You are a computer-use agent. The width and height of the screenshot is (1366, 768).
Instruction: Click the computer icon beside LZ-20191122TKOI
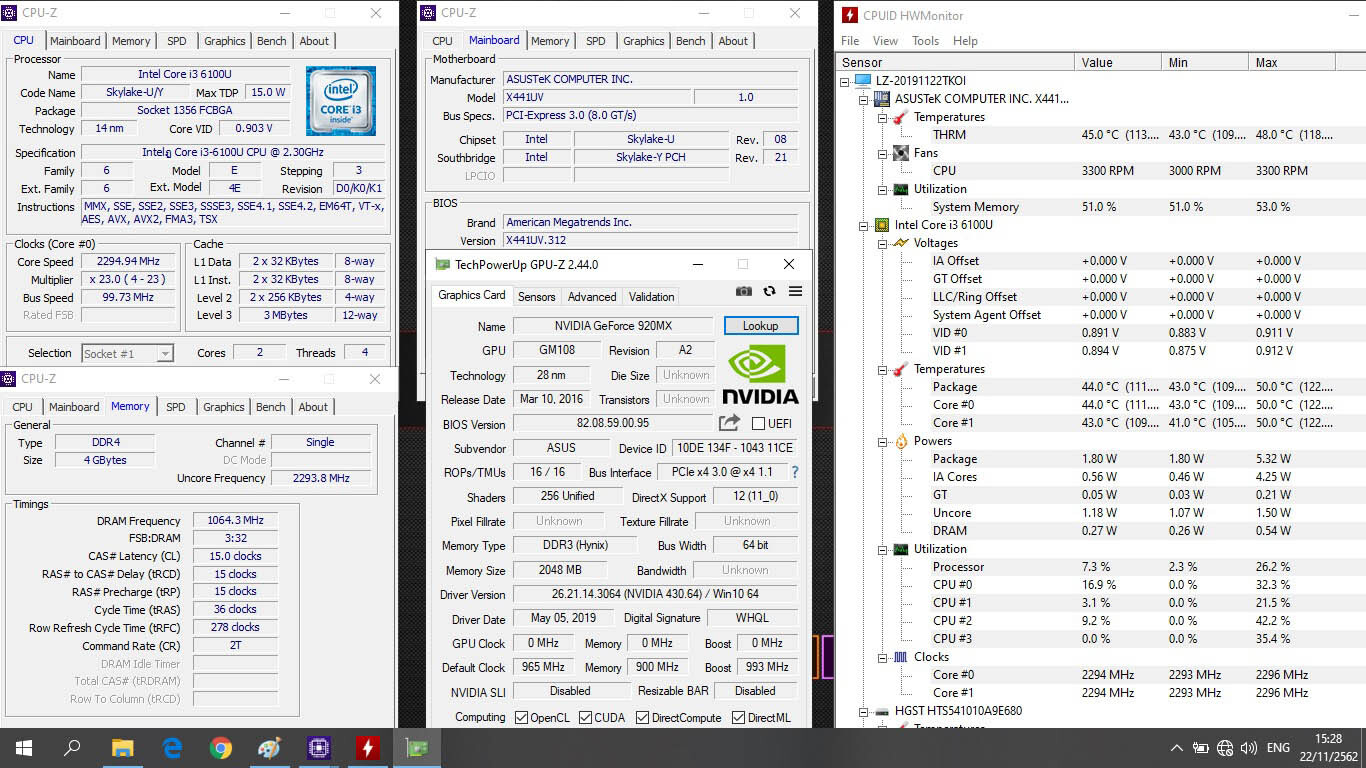tap(864, 81)
